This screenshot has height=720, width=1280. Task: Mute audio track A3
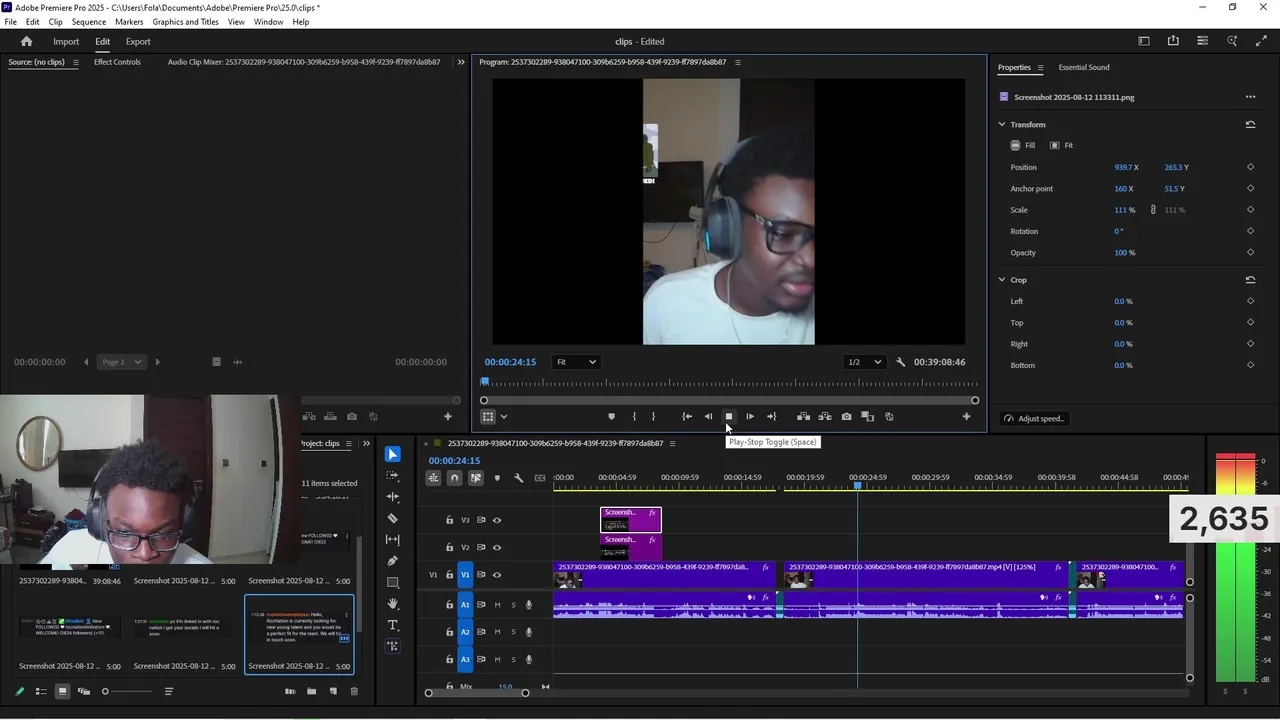497,659
